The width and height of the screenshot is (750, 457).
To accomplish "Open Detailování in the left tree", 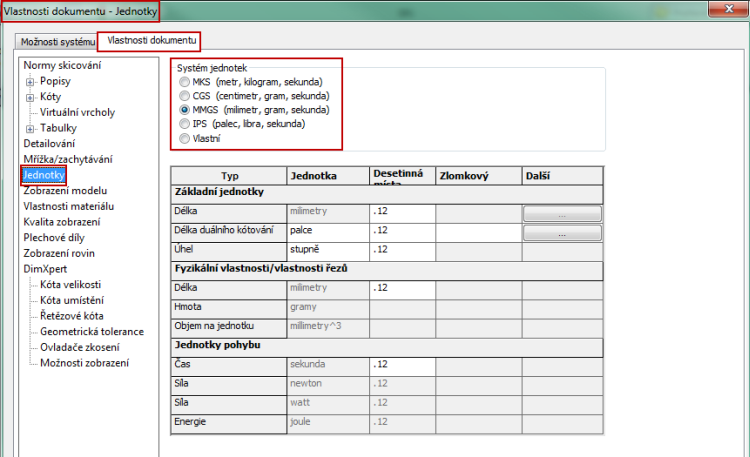I will point(49,144).
